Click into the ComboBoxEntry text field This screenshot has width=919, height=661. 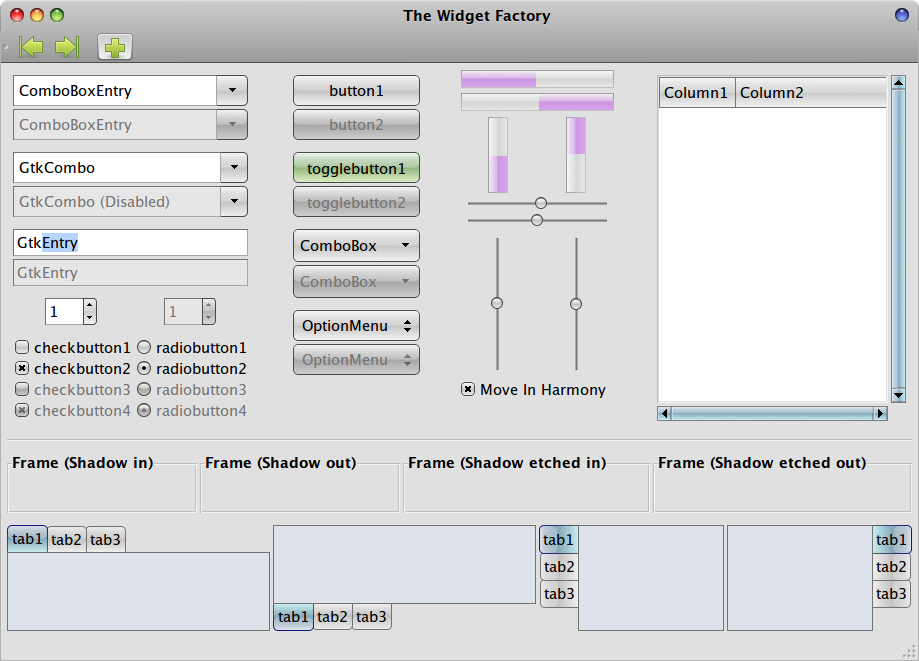[115, 91]
